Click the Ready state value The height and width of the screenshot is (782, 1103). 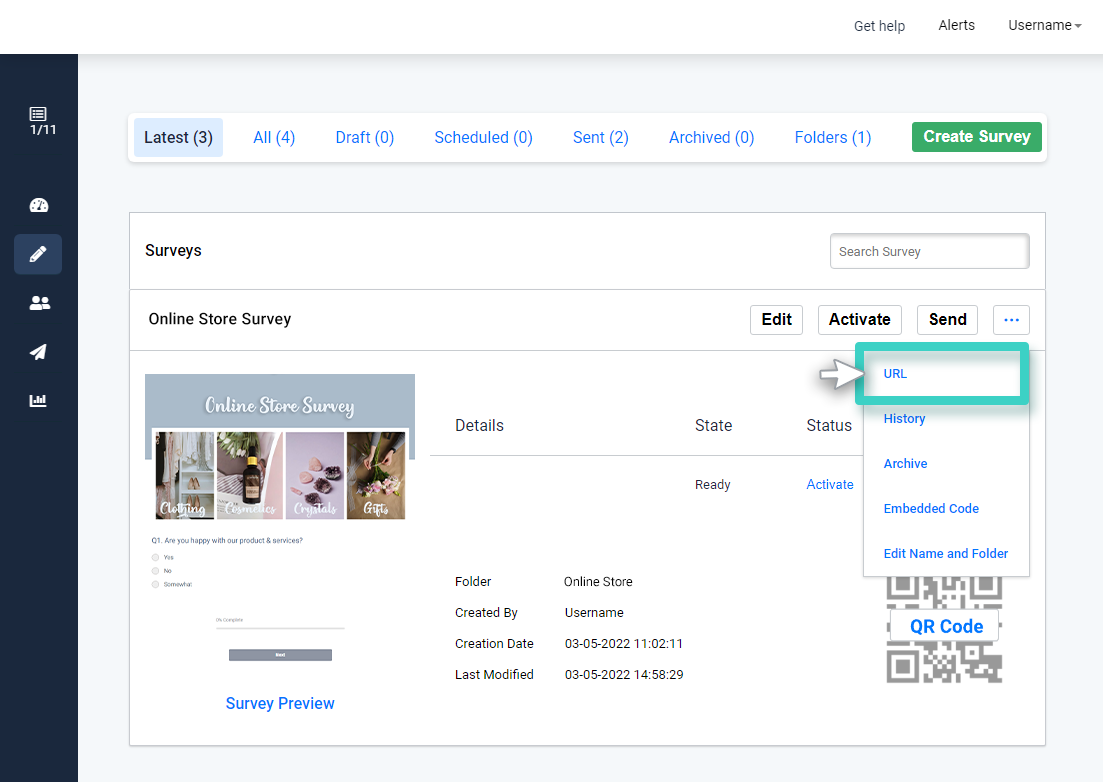tap(713, 485)
